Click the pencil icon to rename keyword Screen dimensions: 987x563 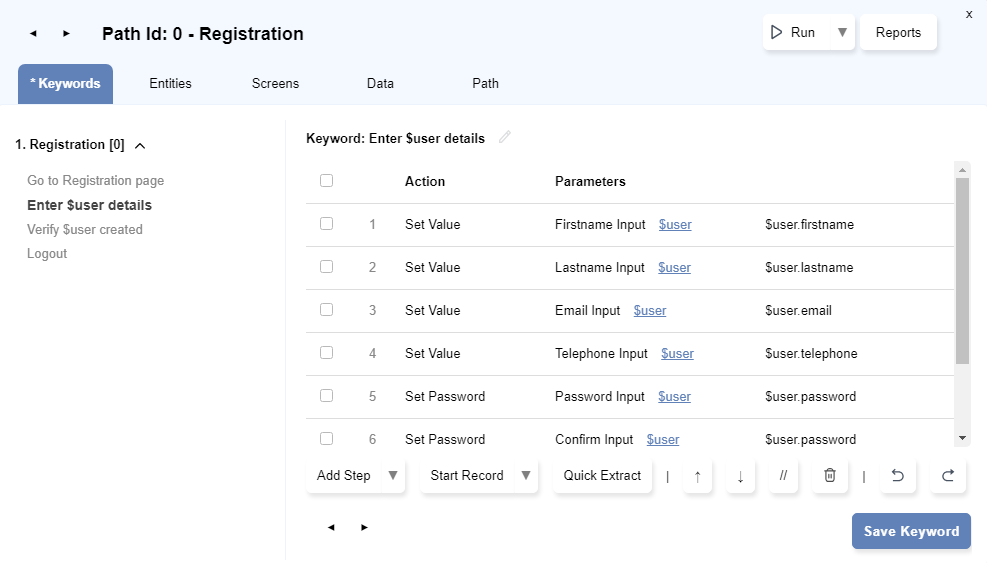[505, 138]
